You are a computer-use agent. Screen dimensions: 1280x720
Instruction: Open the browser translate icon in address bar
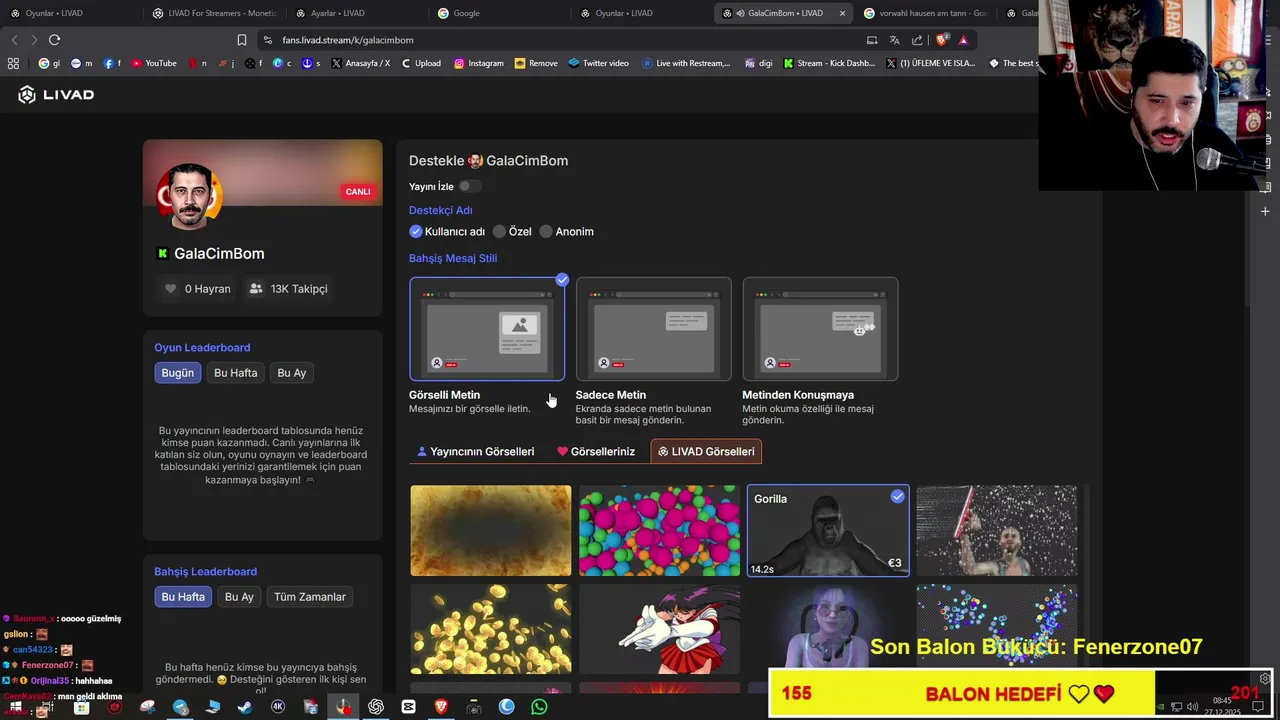coord(894,40)
